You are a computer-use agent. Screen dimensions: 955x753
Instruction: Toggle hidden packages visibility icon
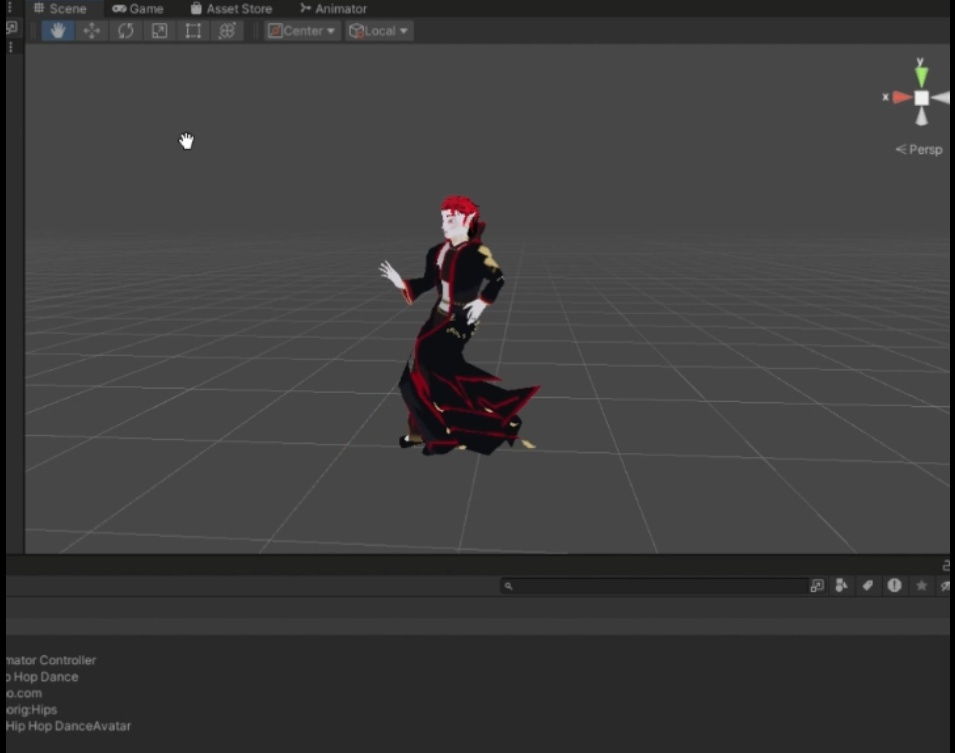point(945,585)
